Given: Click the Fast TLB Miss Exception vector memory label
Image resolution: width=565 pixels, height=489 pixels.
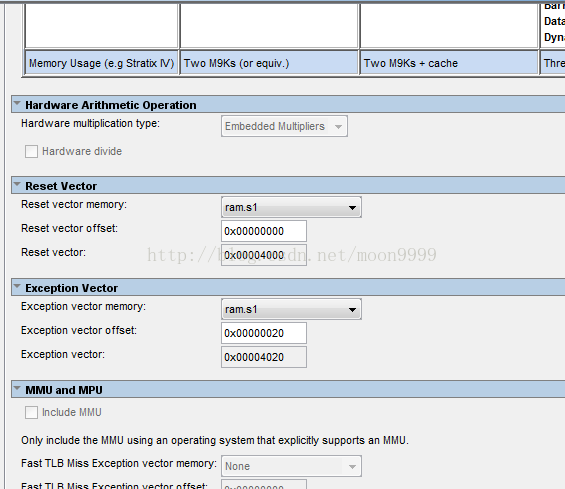Looking at the screenshot, I should pos(119,463).
